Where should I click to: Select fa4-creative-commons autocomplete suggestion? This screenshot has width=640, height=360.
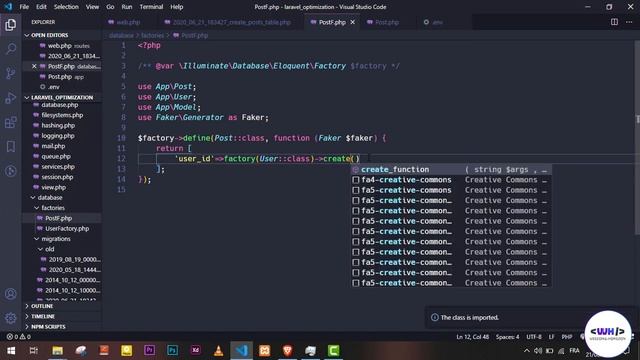click(451, 180)
